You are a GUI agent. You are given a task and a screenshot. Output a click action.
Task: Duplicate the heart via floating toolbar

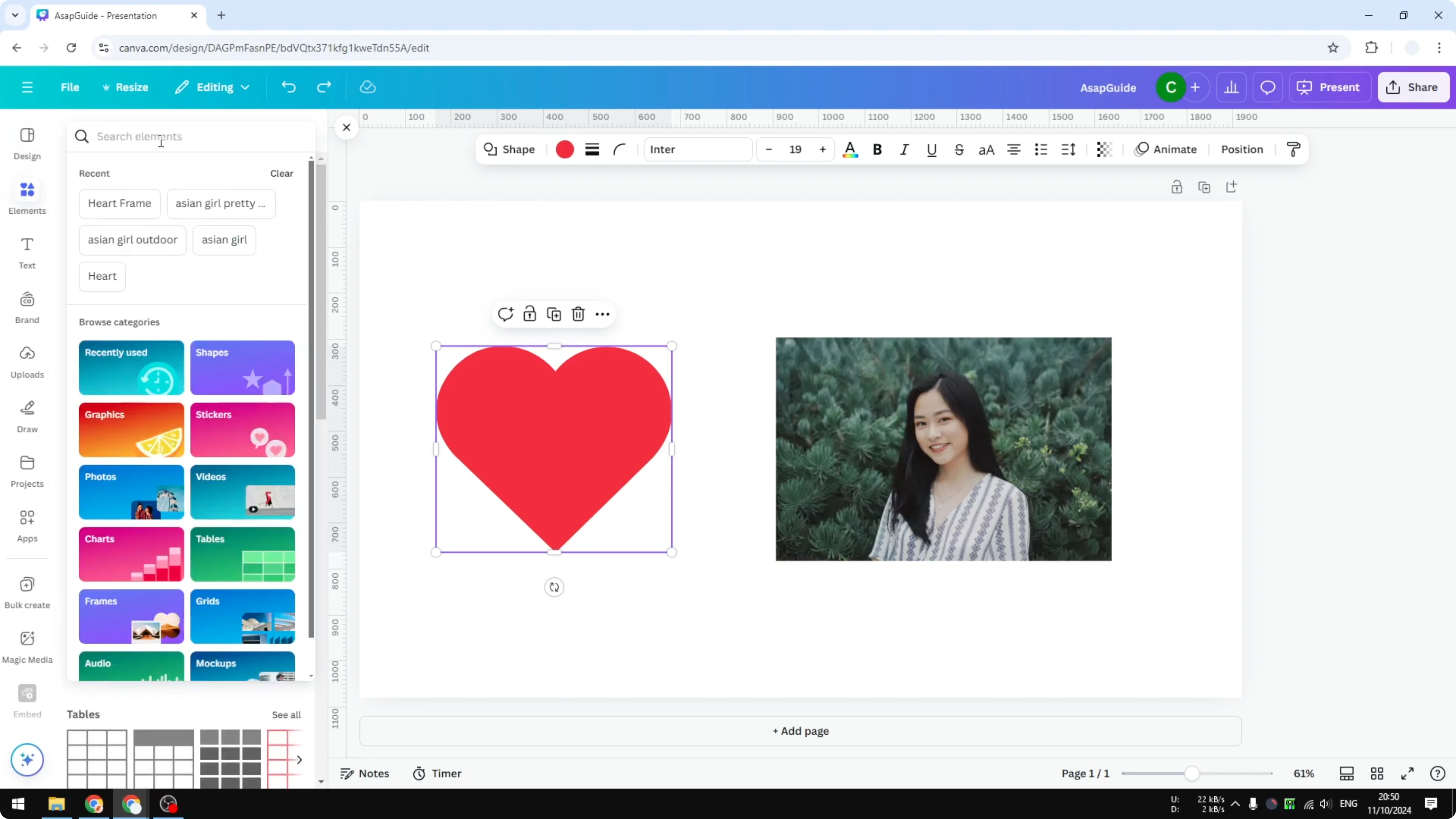(554, 314)
